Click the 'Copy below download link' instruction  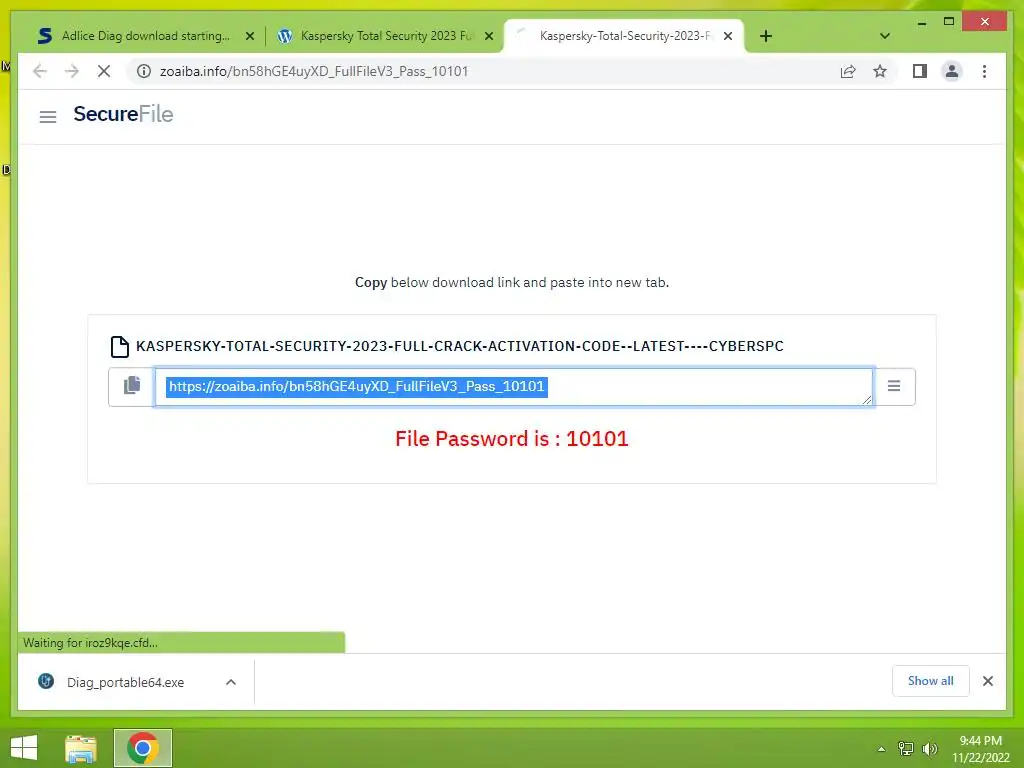[511, 282]
